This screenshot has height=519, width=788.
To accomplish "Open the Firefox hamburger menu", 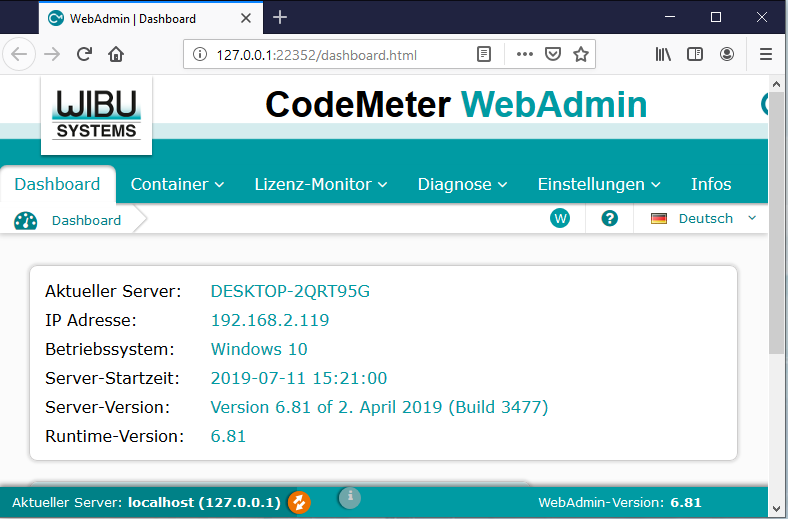I will (765, 54).
